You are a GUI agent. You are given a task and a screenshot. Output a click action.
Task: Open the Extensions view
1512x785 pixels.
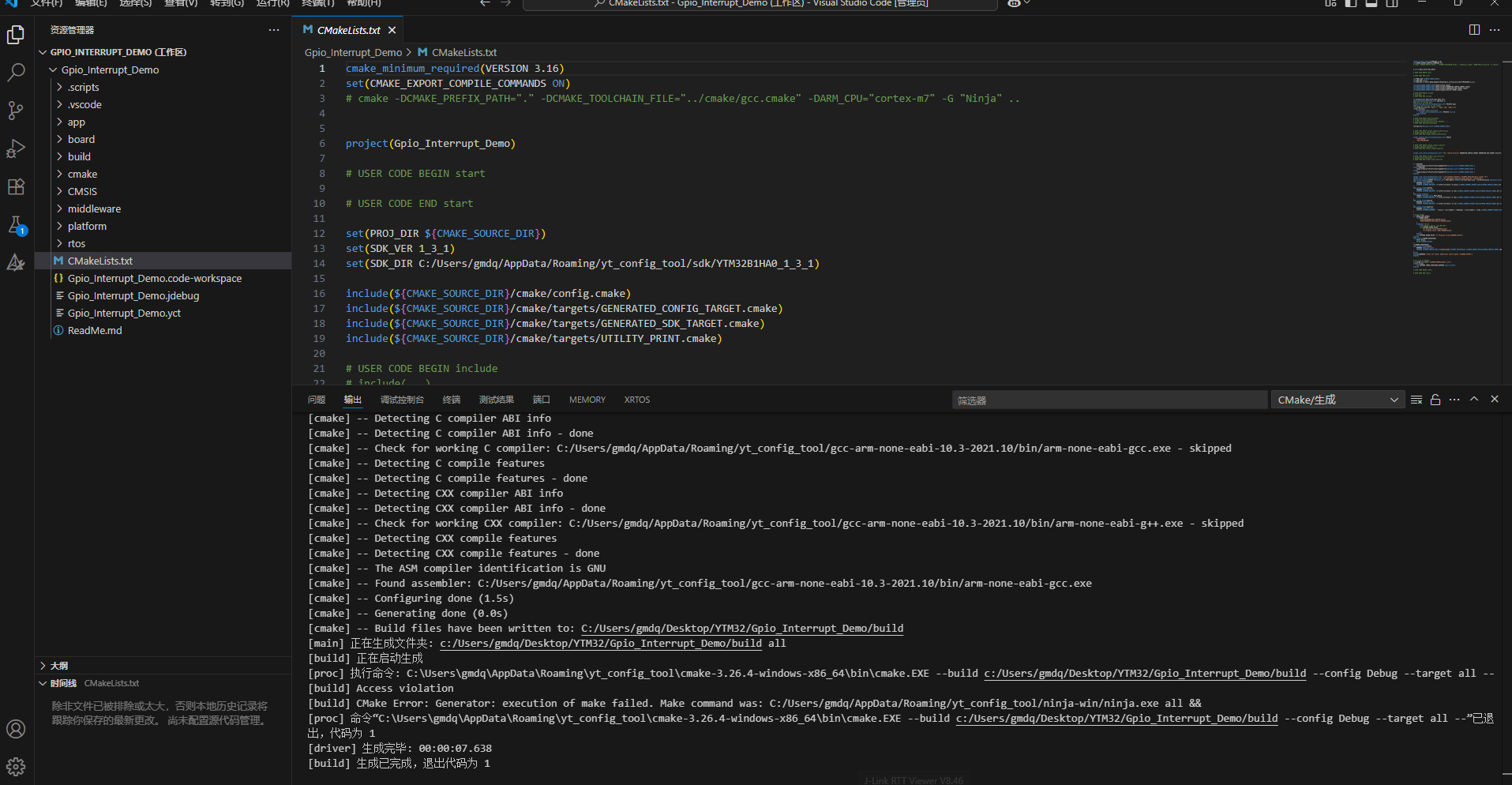tap(16, 187)
